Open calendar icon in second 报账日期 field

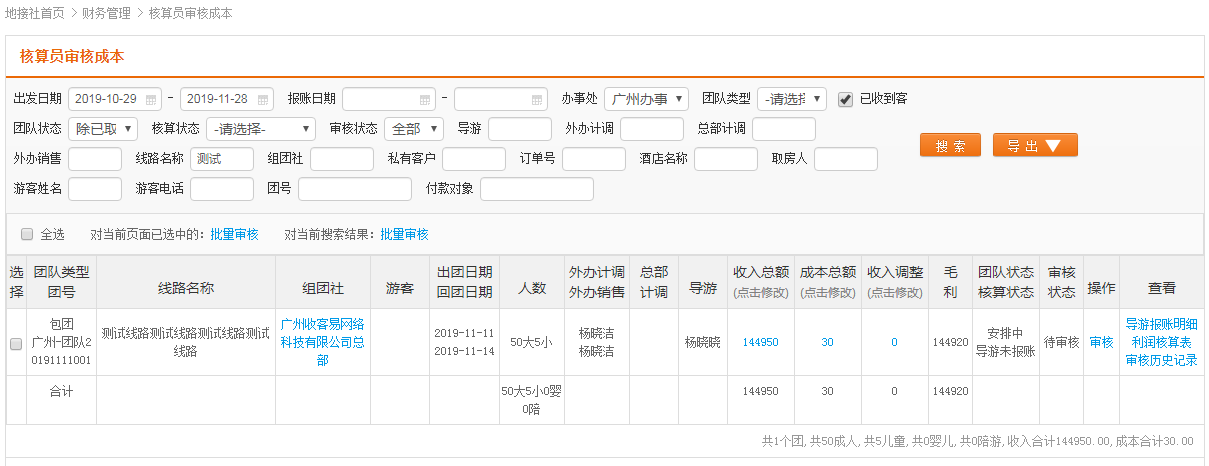click(537, 99)
